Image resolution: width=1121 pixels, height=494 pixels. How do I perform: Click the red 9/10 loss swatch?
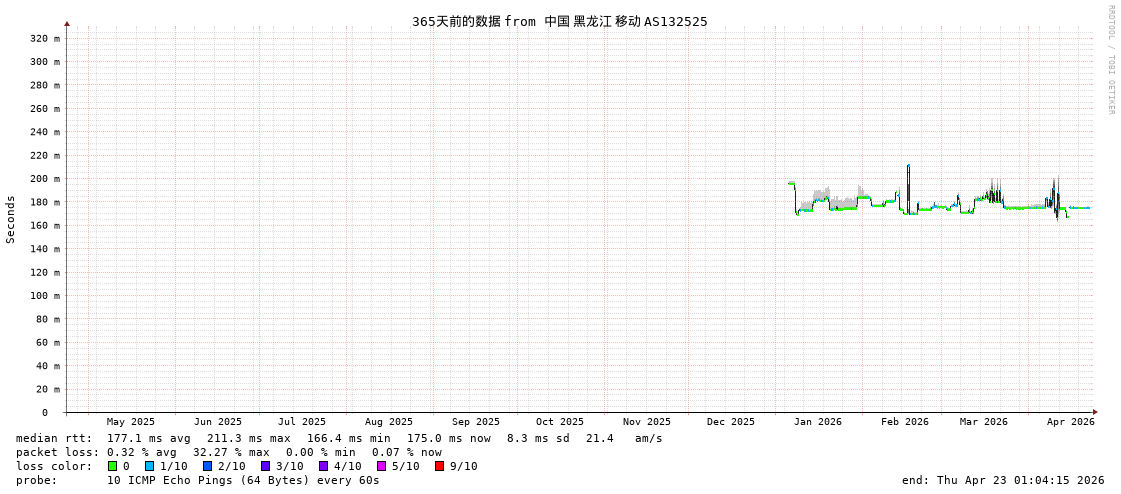point(439,466)
